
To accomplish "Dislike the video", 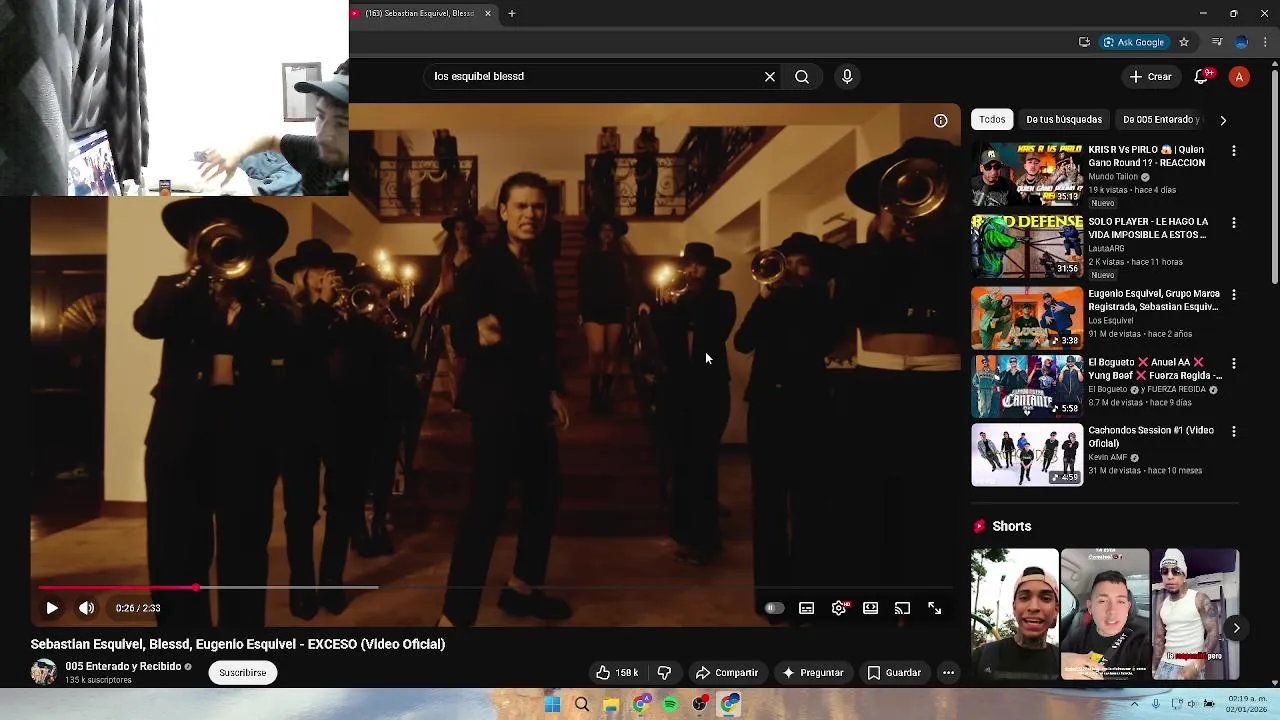I will (x=664, y=673).
